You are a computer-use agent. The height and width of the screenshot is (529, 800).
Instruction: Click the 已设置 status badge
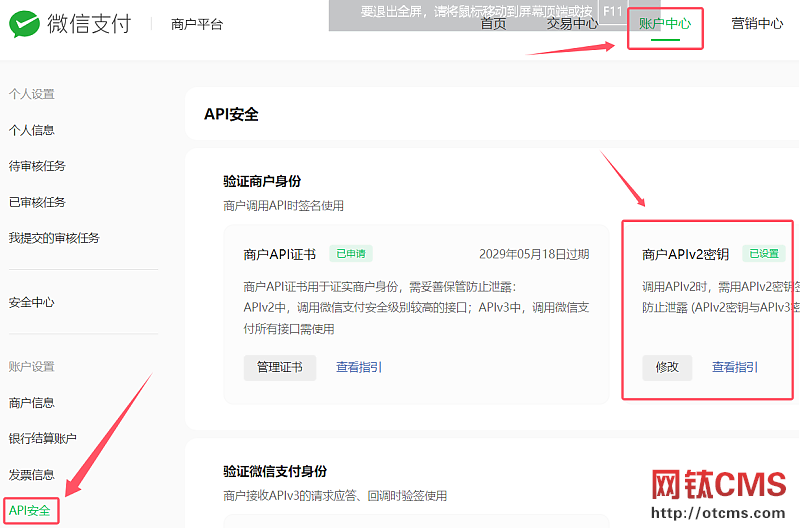tap(764, 254)
